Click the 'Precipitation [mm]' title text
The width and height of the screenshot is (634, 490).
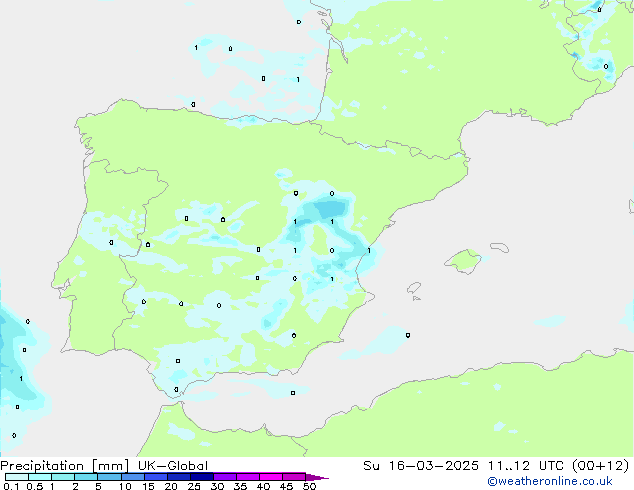(x=64, y=466)
